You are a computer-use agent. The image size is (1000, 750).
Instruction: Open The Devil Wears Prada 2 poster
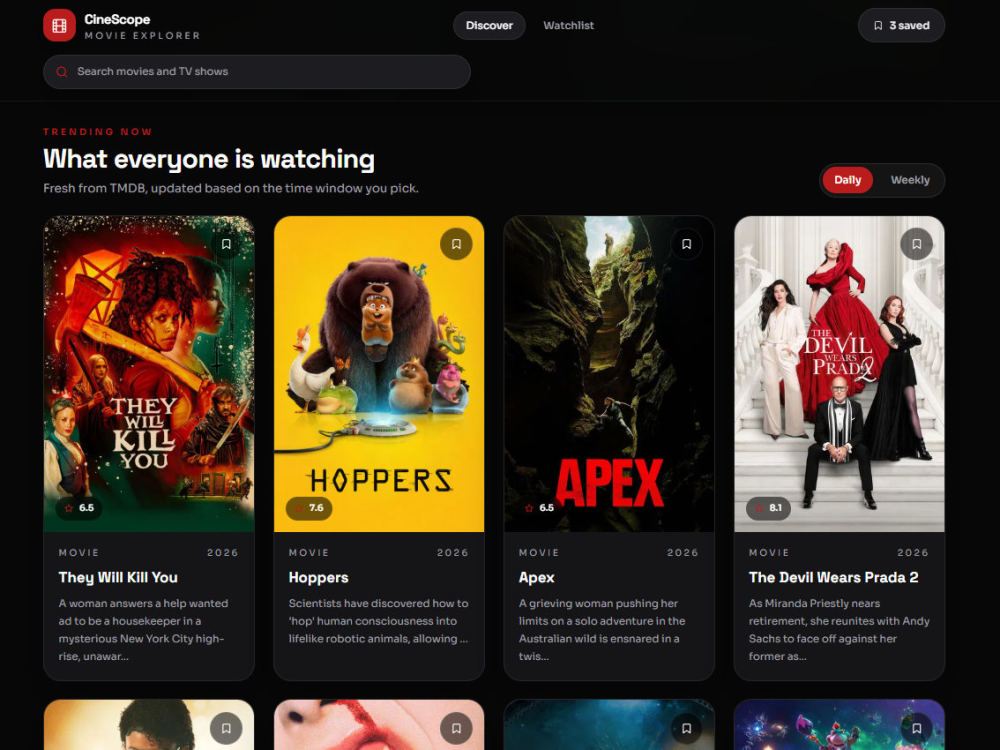click(x=839, y=374)
